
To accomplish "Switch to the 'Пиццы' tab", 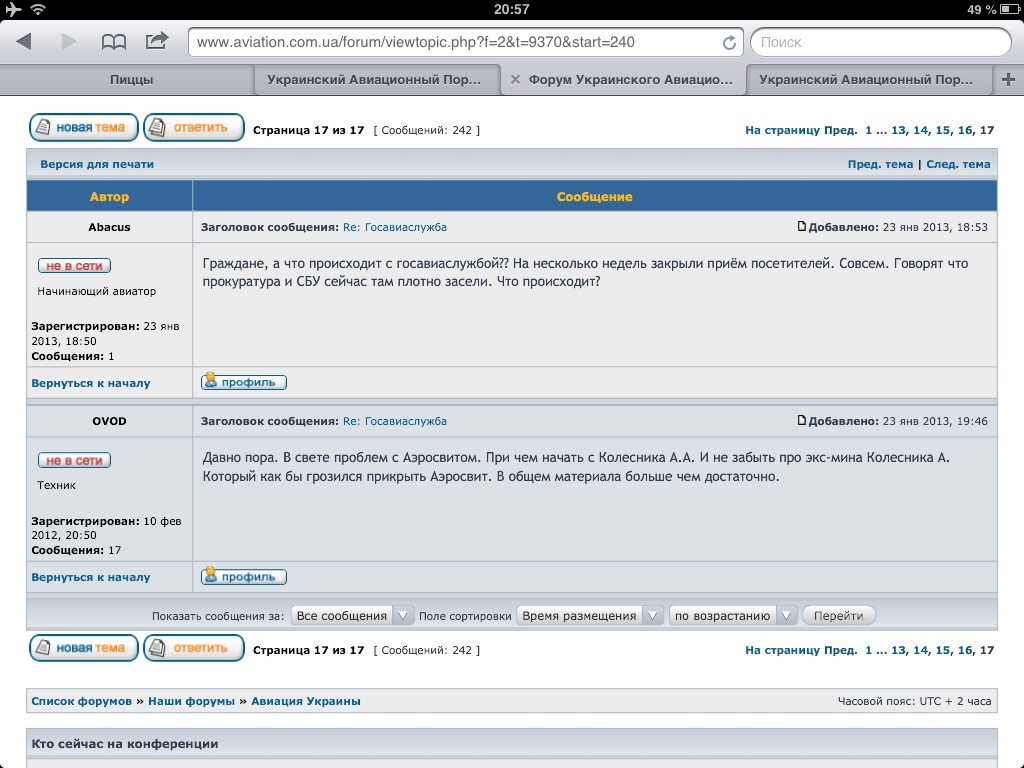I will (131, 80).
